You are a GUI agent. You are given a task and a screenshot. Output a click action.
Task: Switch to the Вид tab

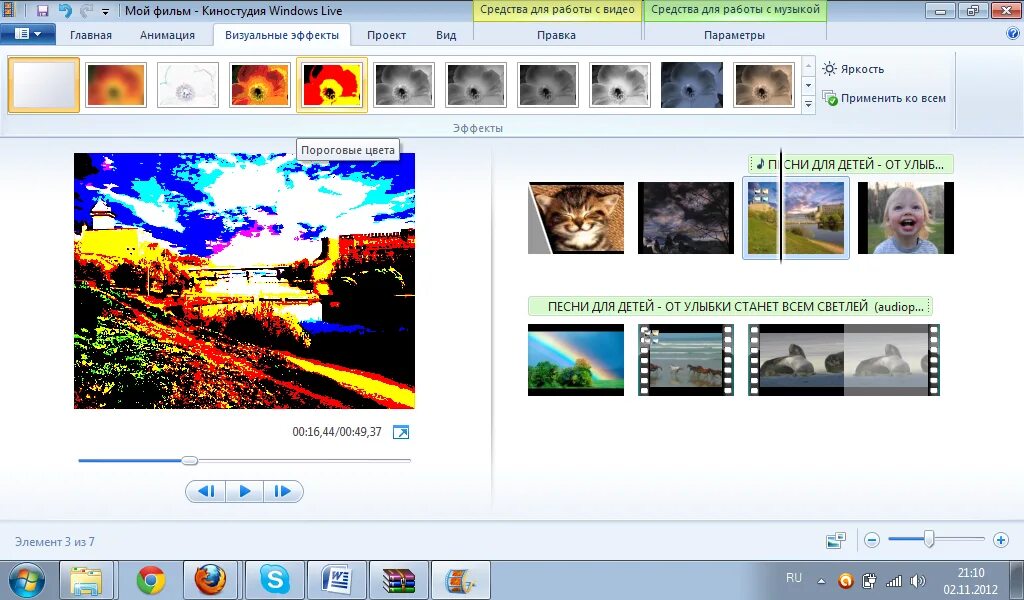coord(446,35)
